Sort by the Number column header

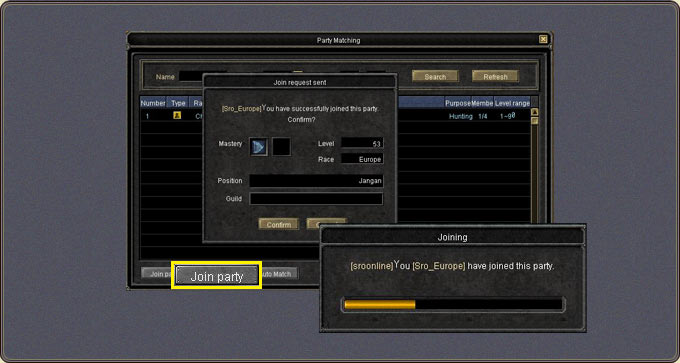pos(153,103)
